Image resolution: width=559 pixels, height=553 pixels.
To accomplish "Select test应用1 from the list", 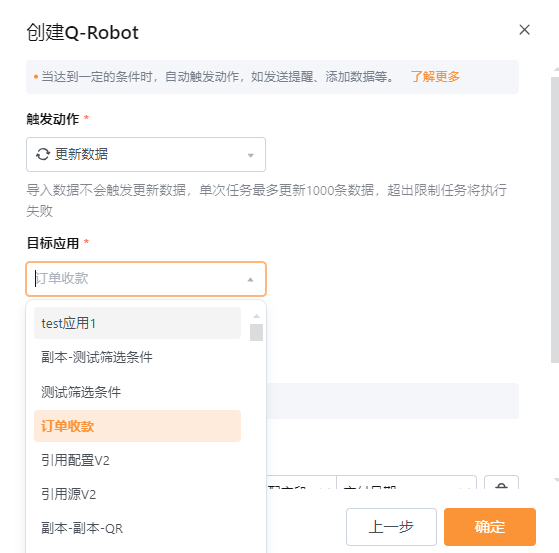I will pyautogui.click(x=137, y=323).
